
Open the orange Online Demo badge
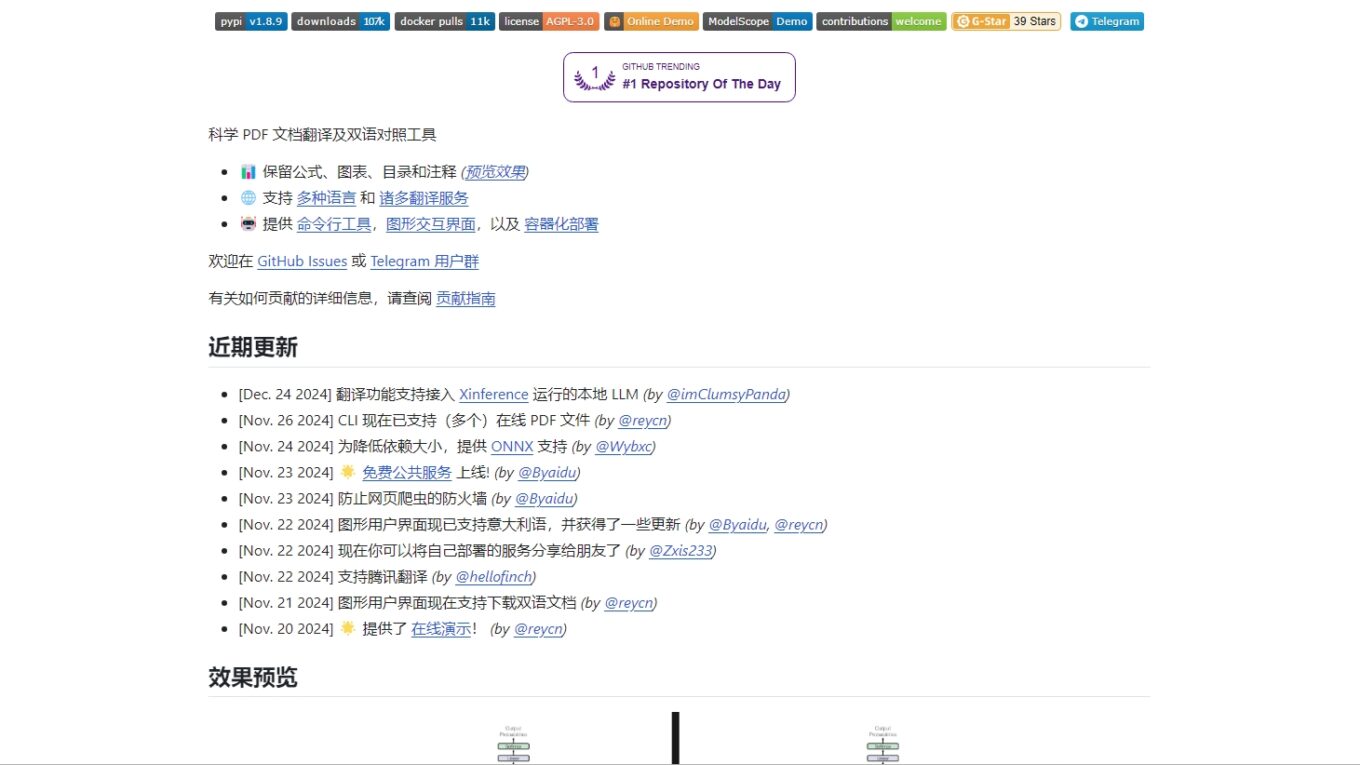coord(651,21)
